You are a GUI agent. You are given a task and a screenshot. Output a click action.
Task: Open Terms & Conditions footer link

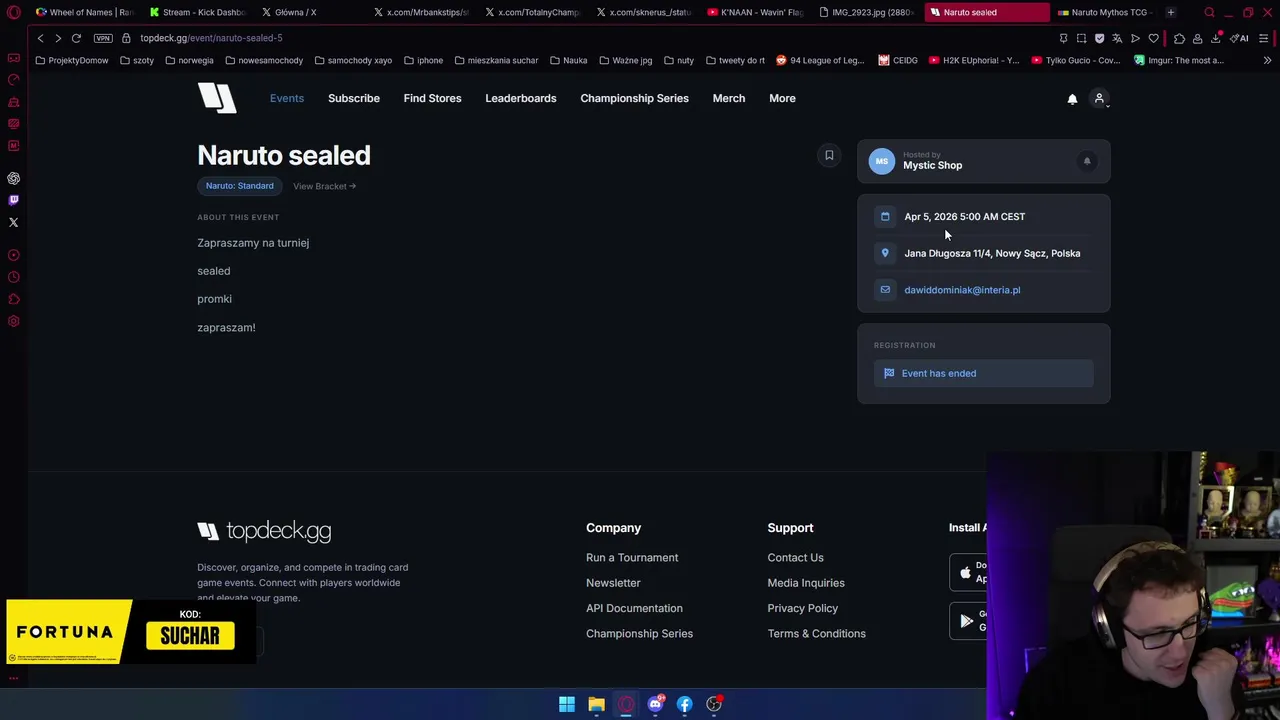pos(817,633)
